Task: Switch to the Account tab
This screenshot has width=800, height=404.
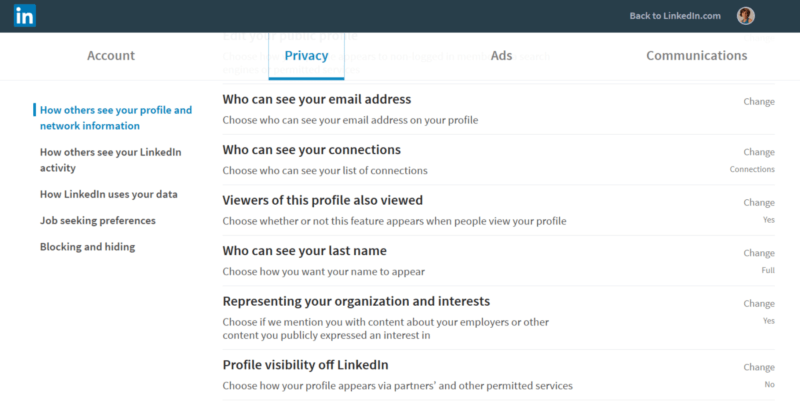Action: tap(111, 56)
